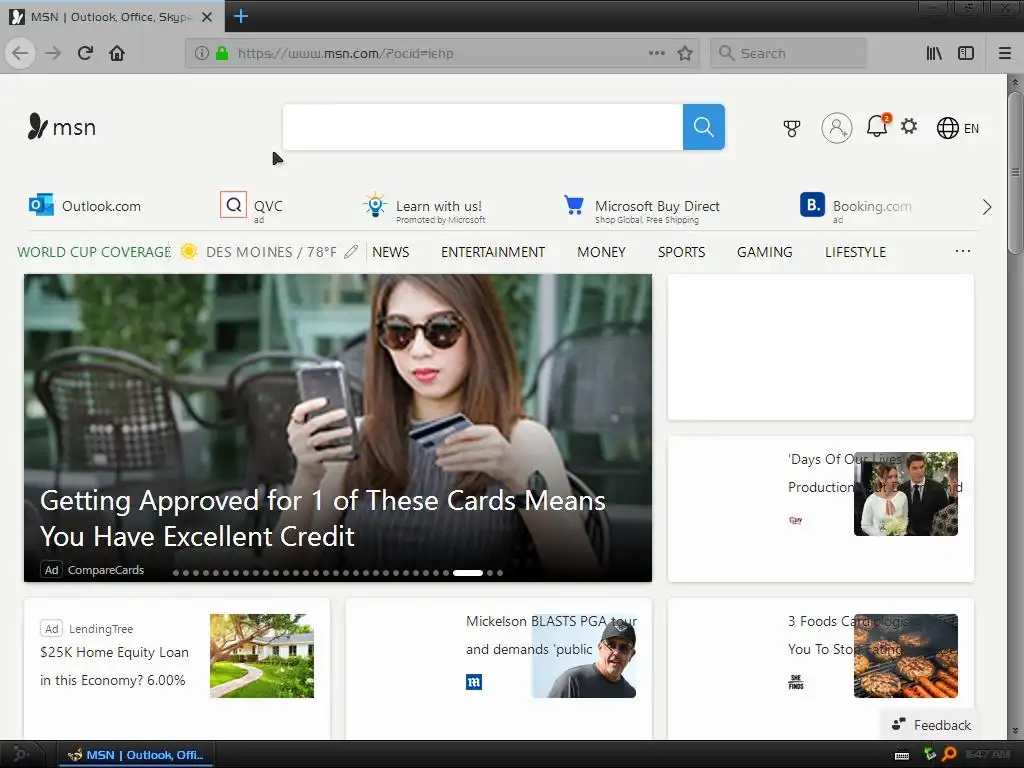Viewport: 1024px width, 768px height.
Task: Open the Days Of Our Lives story thumbnail
Action: click(906, 494)
